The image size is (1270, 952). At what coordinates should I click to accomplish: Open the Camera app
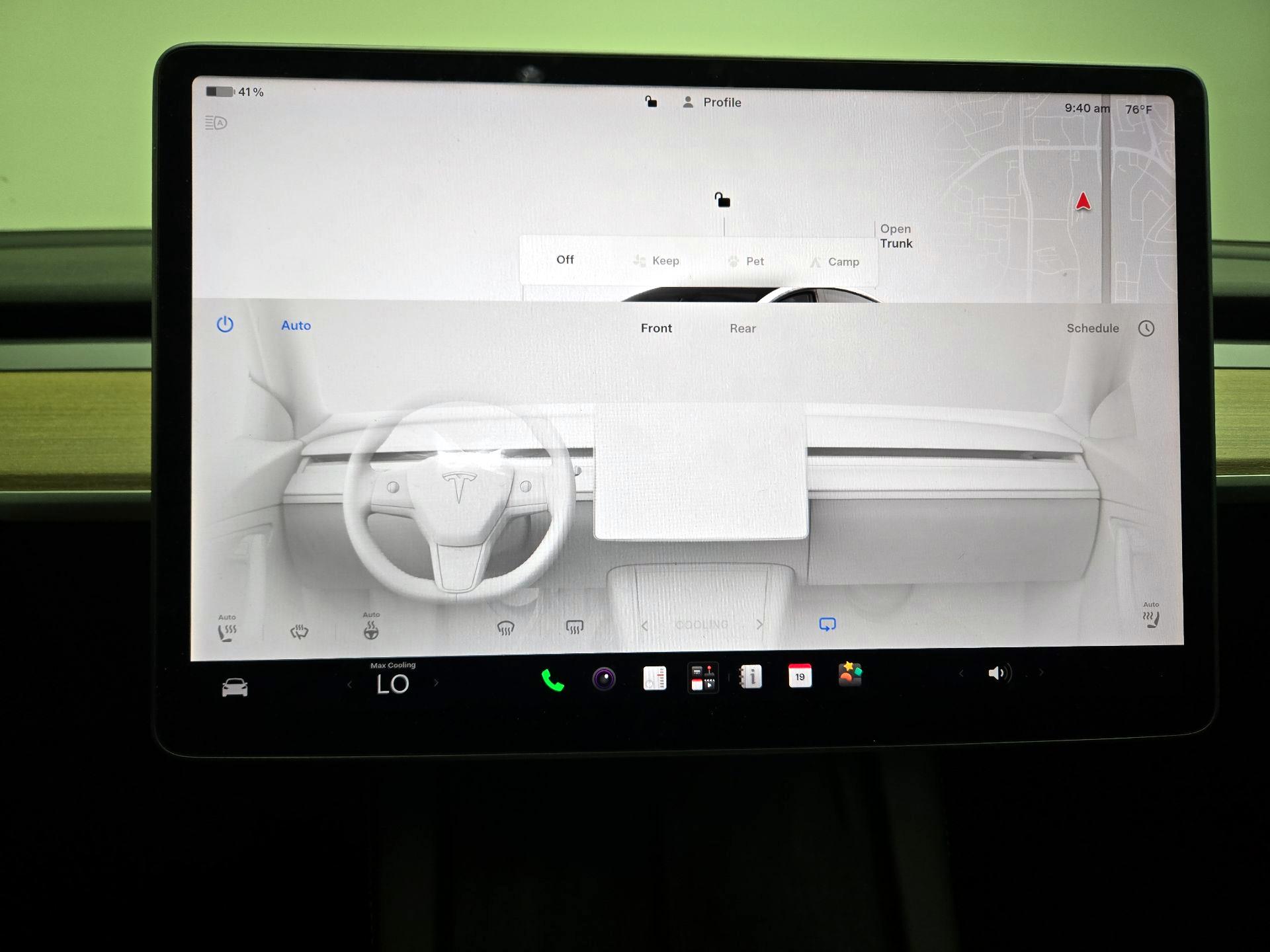(x=604, y=679)
